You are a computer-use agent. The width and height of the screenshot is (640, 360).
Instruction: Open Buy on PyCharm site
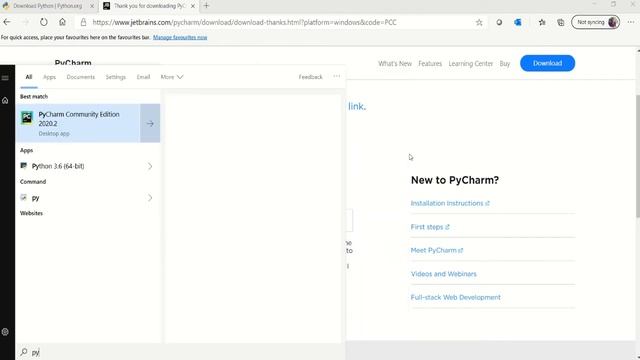[x=504, y=64]
